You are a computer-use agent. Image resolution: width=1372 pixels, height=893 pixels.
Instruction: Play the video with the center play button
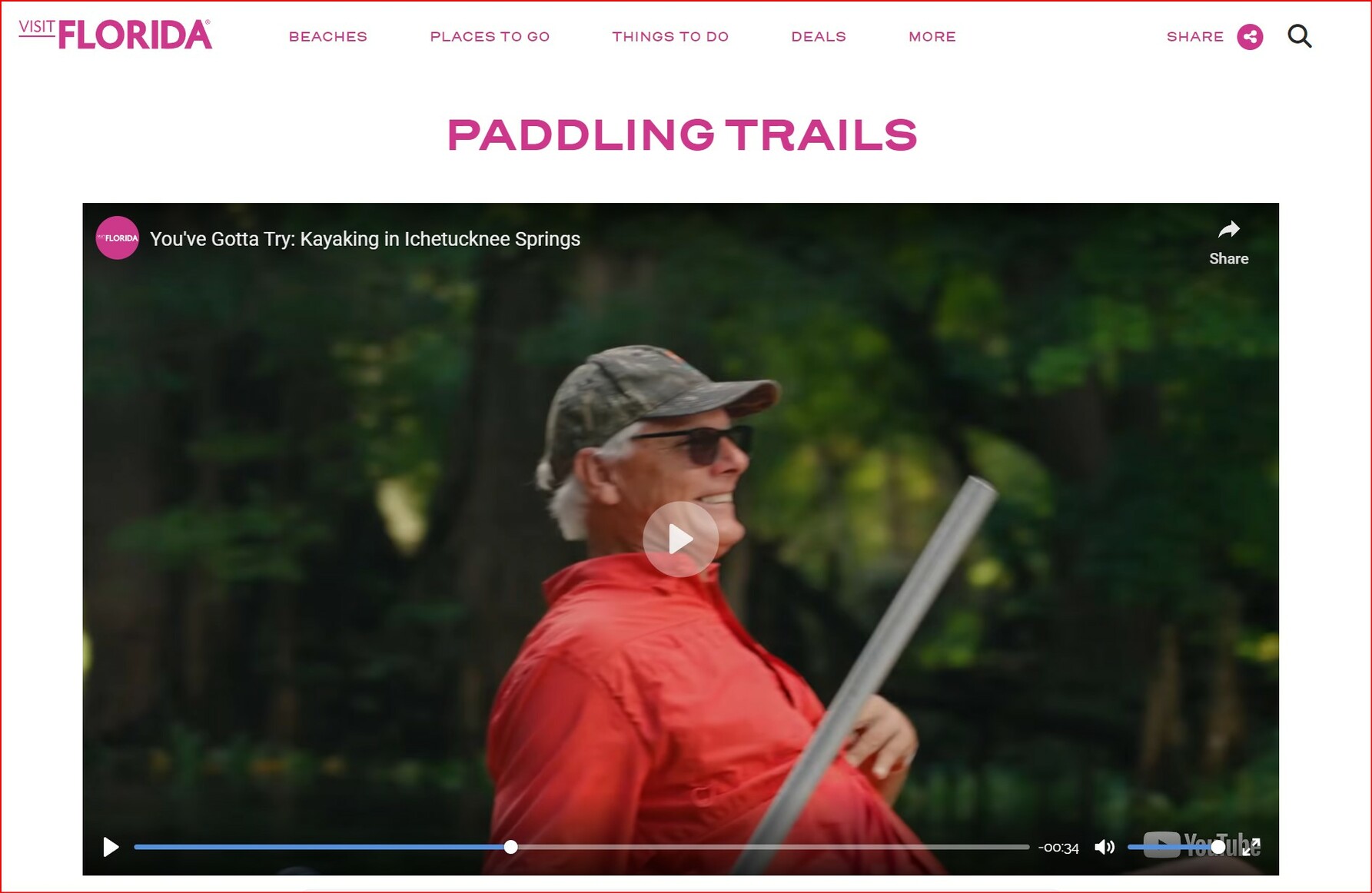(680, 539)
